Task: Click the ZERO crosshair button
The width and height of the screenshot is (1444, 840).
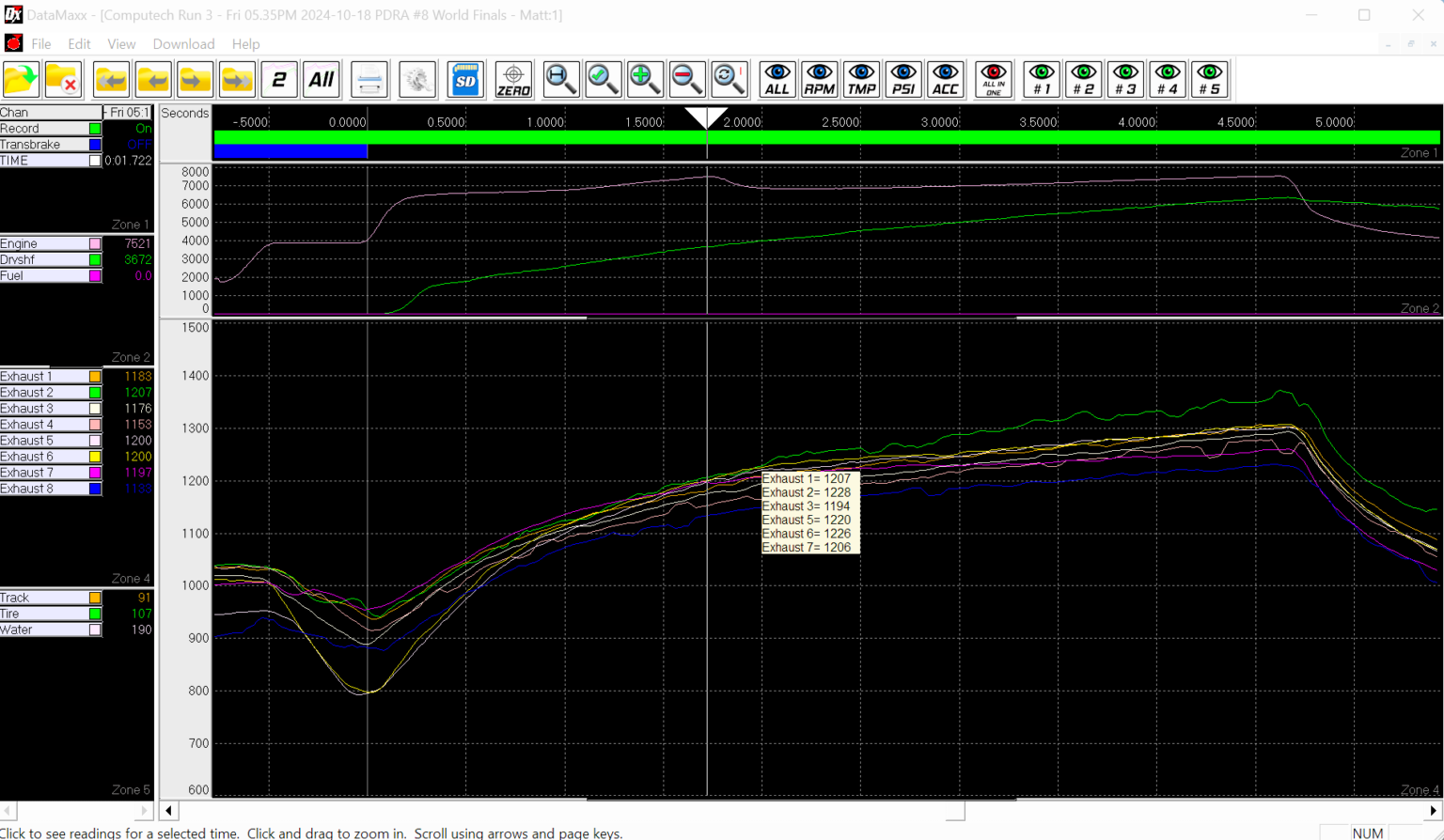Action: [513, 80]
